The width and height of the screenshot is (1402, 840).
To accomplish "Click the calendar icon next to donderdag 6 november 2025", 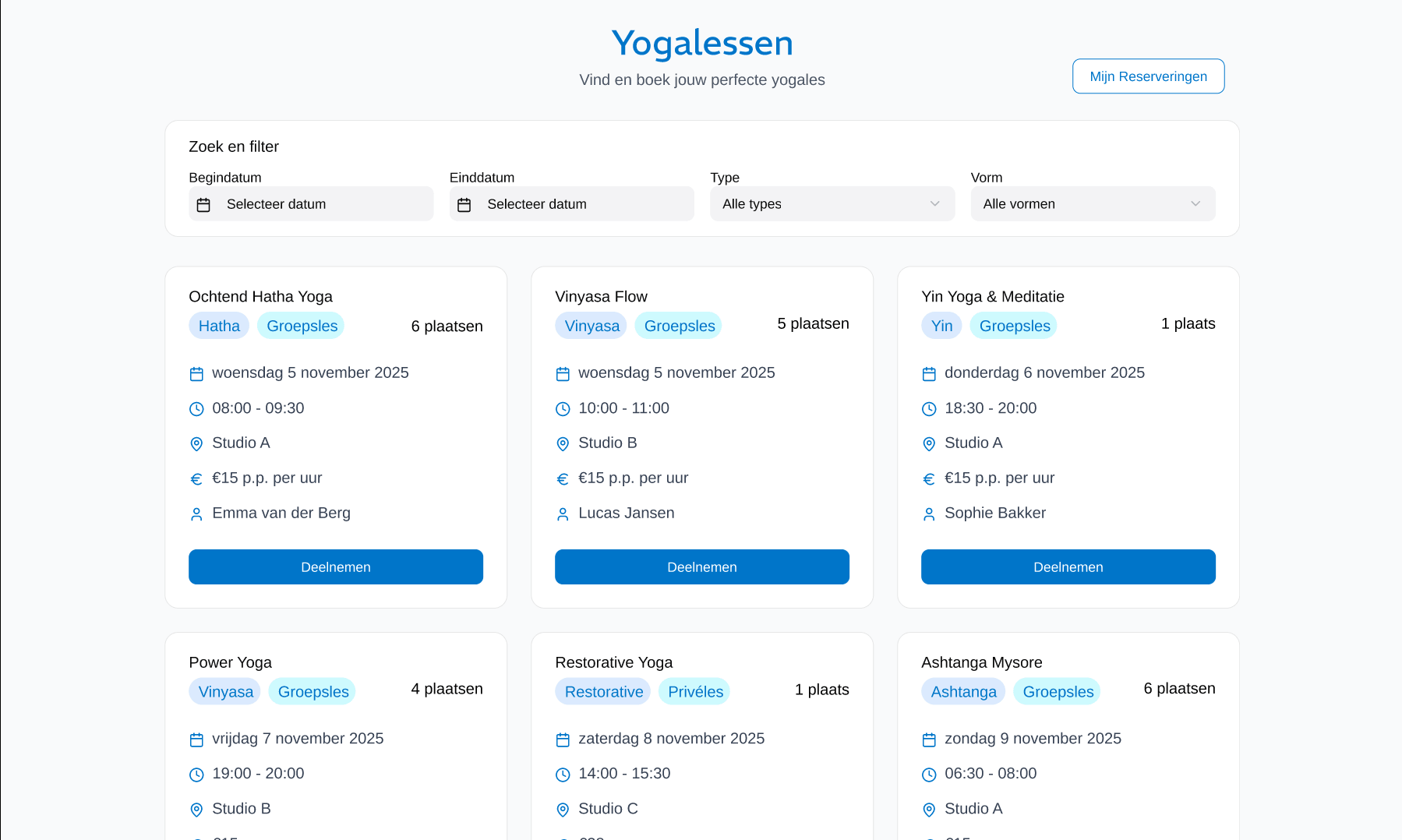I will click(929, 374).
